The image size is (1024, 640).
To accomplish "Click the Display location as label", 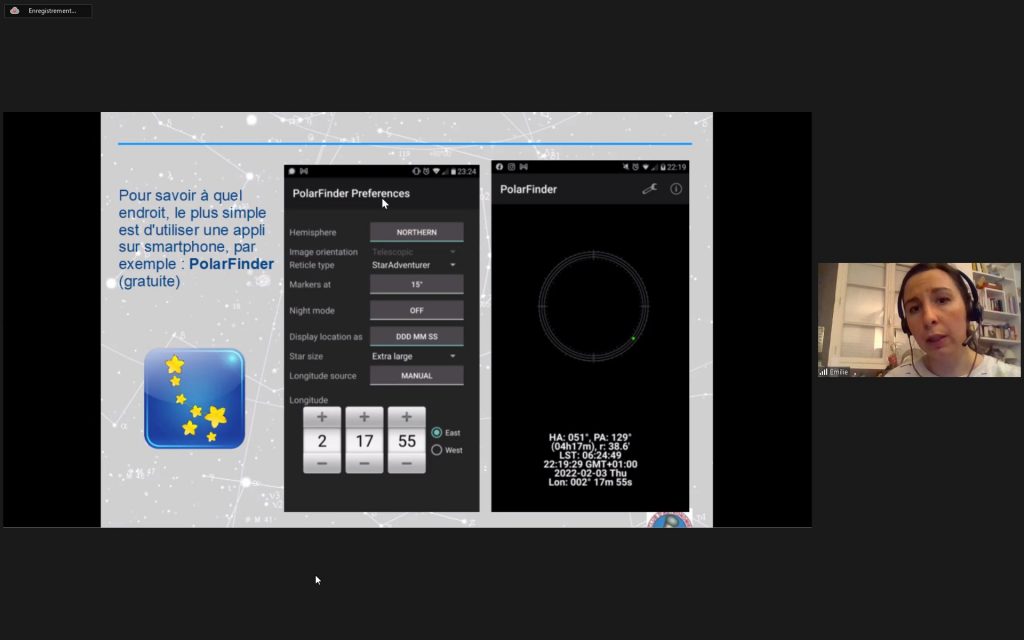I will click(326, 337).
